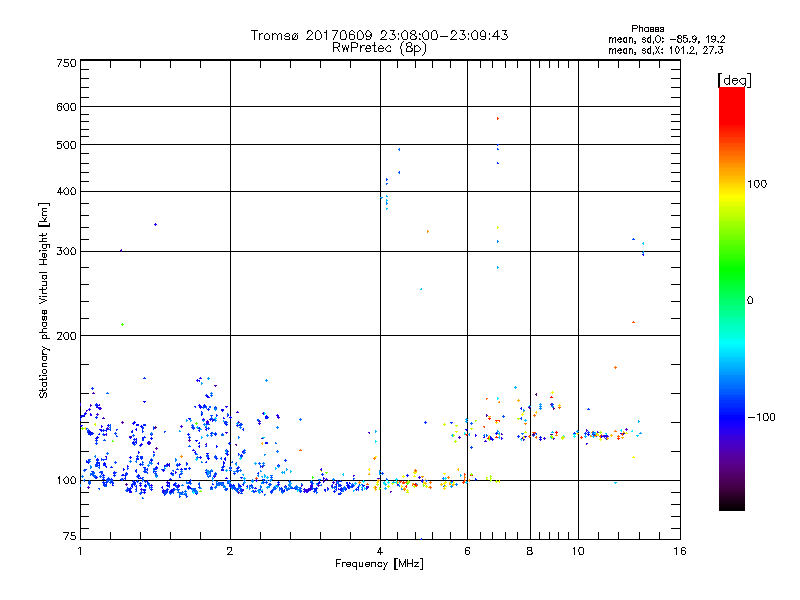Image resolution: width=800 pixels, height=600 pixels.
Task: Click the y-axis tick label '300'
Action: 66,252
